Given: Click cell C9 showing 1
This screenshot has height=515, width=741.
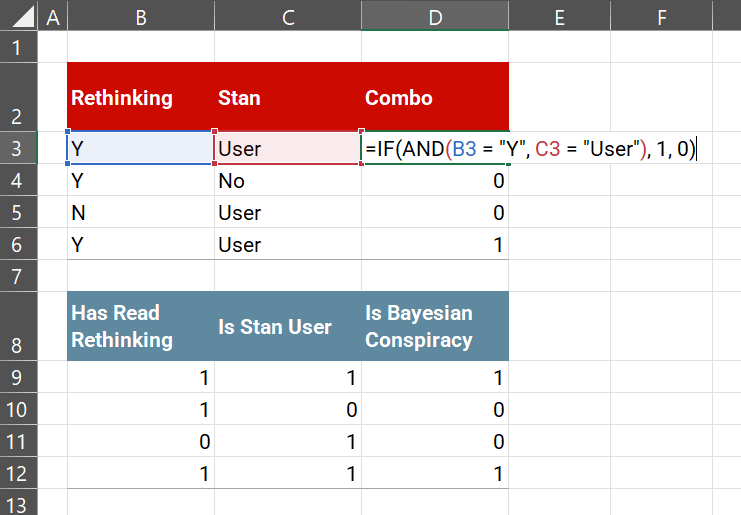Looking at the screenshot, I should point(288,377).
